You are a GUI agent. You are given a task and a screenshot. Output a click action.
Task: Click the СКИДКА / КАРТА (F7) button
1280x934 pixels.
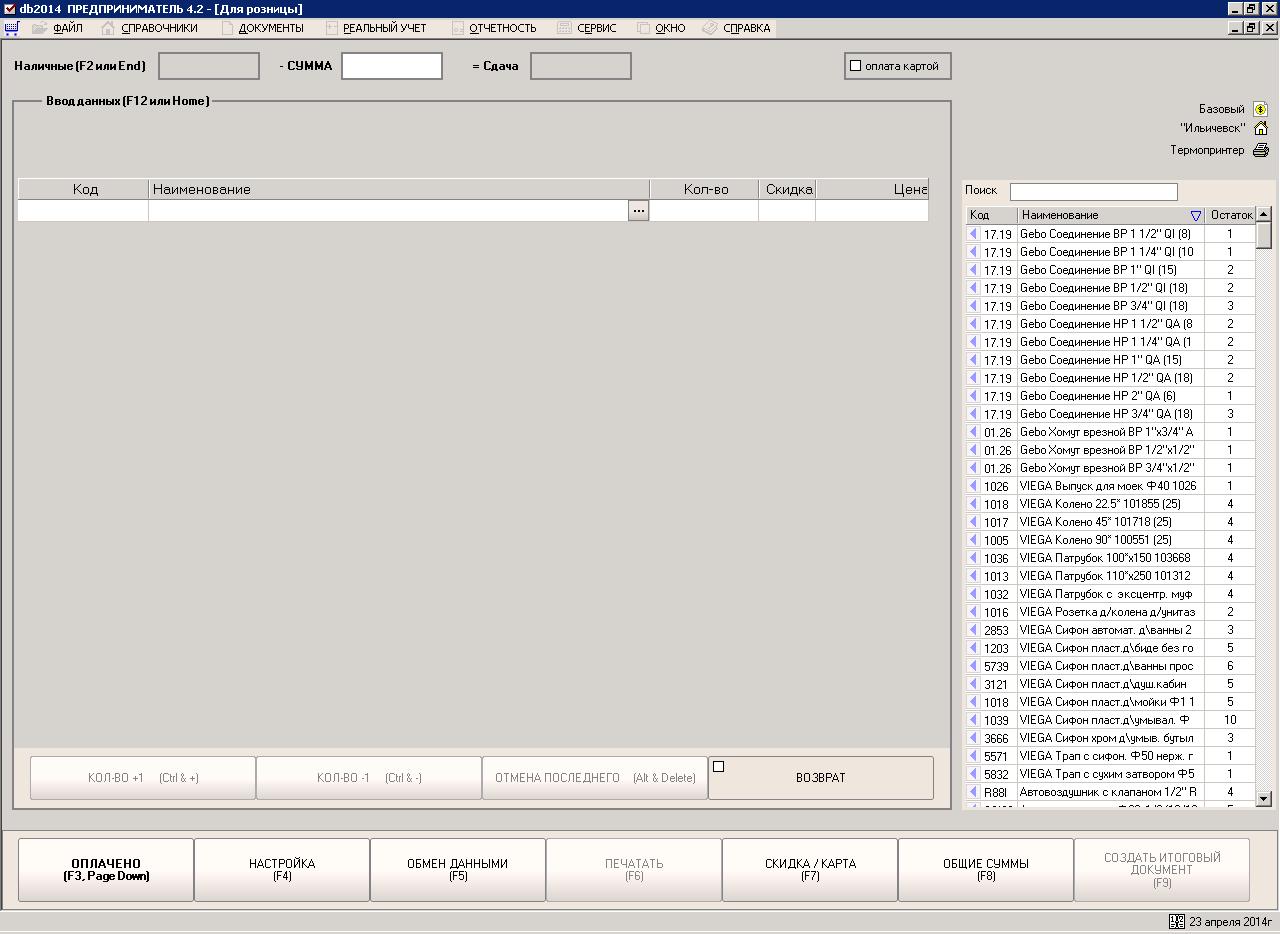coord(810,870)
